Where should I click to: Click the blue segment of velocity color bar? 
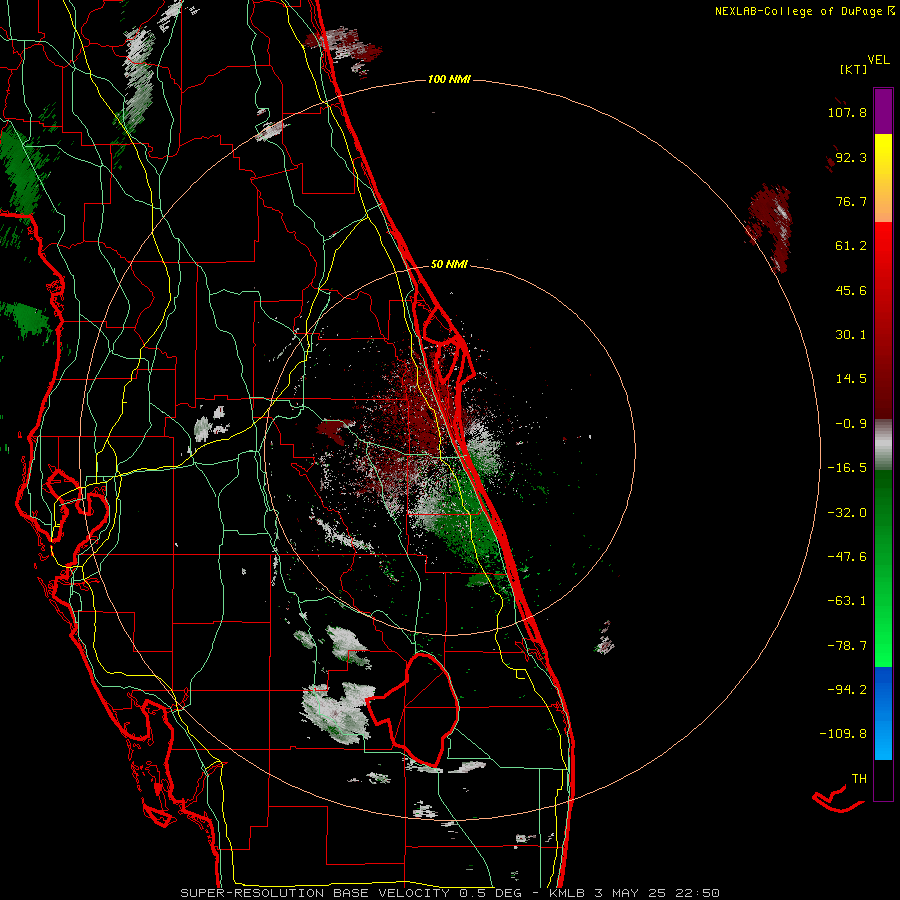point(883,713)
